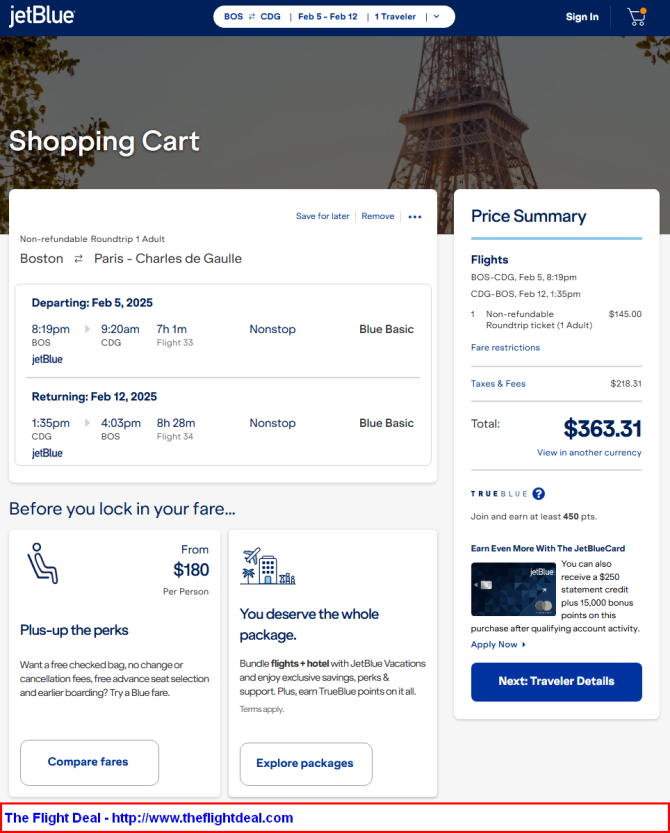This screenshot has width=670, height=833.
Task: Click jetBlue airline logo under returning flight
Action: pos(47,453)
